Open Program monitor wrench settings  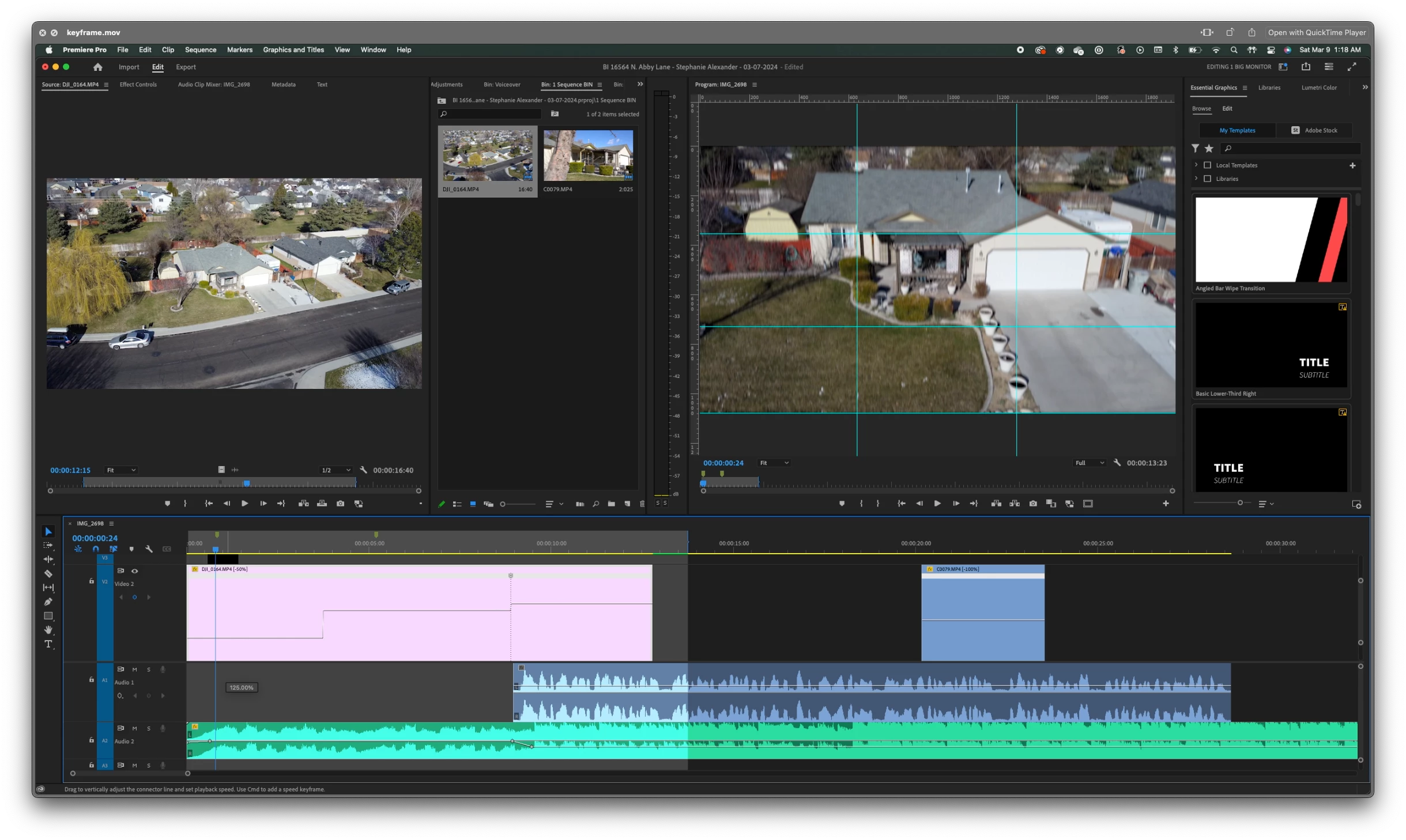(1117, 463)
